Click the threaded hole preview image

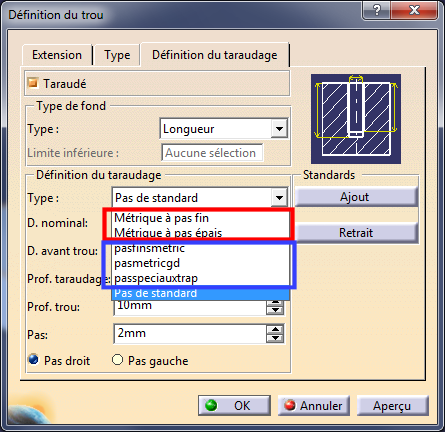click(356, 119)
